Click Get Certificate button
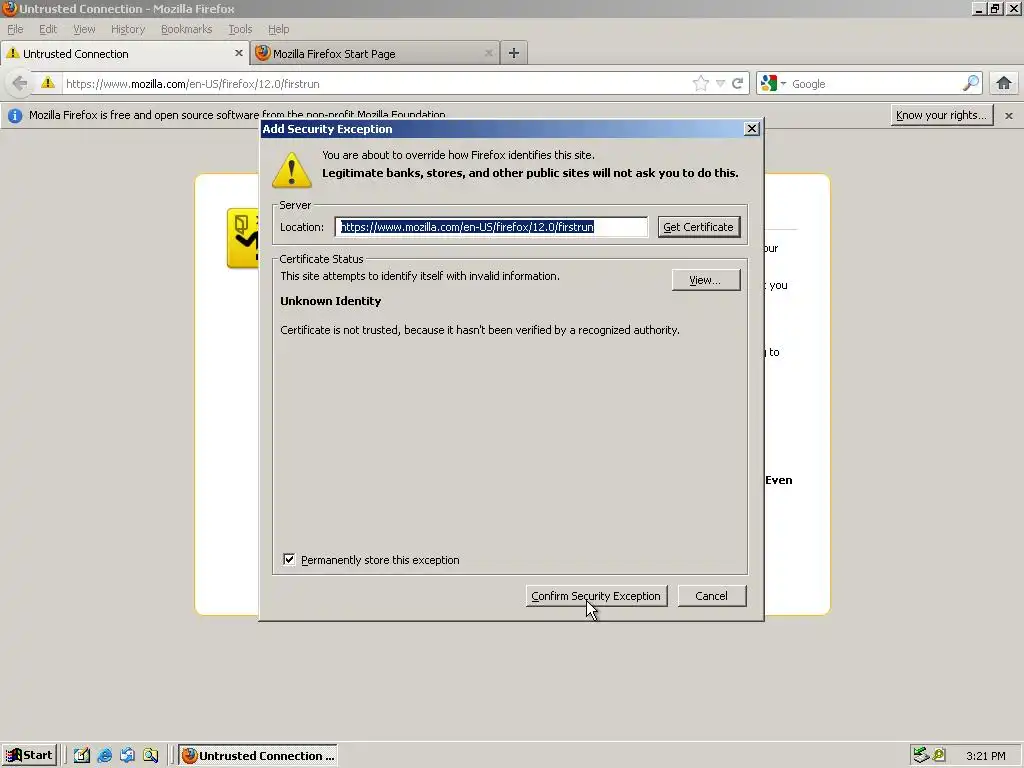 click(x=699, y=227)
